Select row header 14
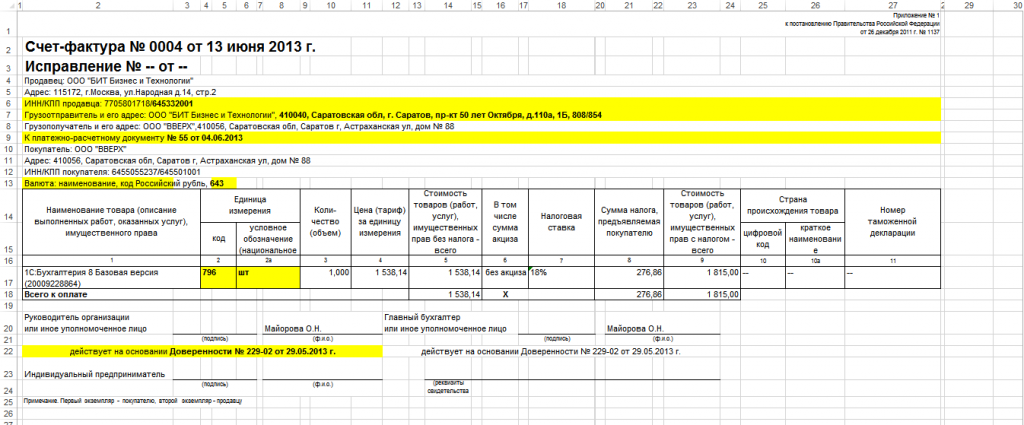The height and width of the screenshot is (425, 1024). [x=8, y=215]
